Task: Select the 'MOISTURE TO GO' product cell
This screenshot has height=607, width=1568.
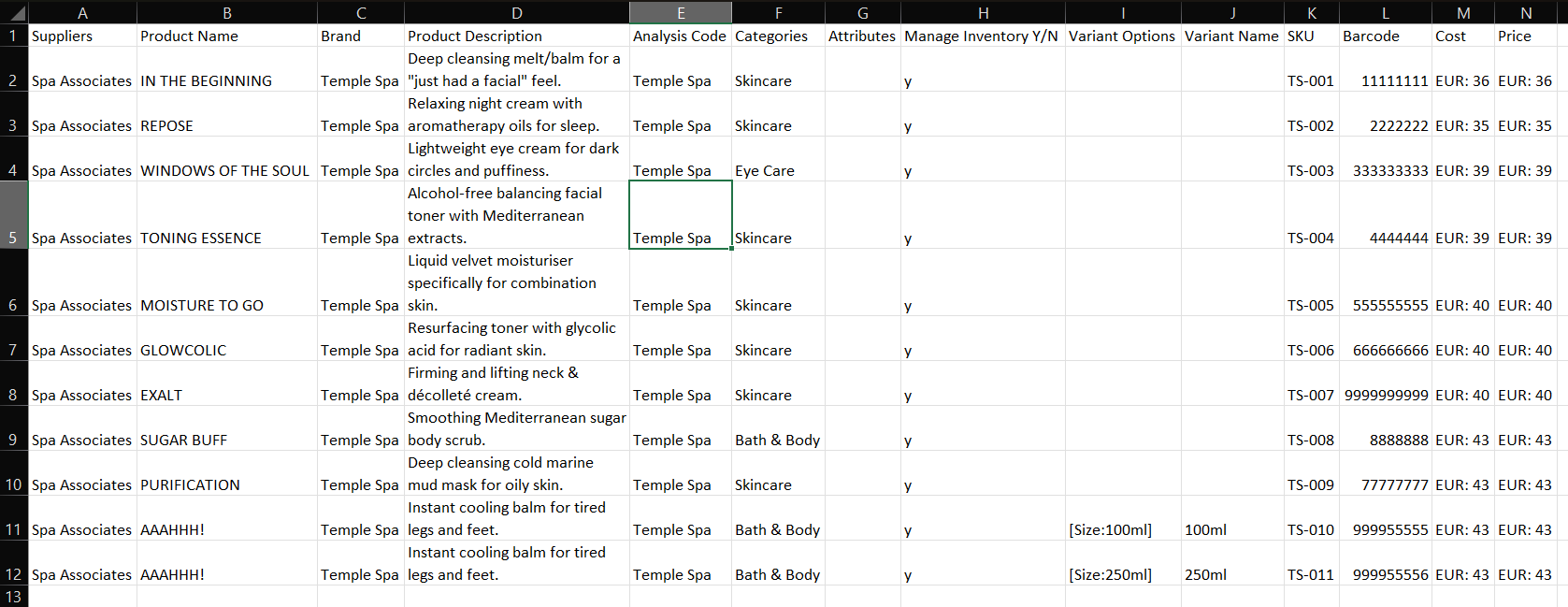Action: coord(227,282)
